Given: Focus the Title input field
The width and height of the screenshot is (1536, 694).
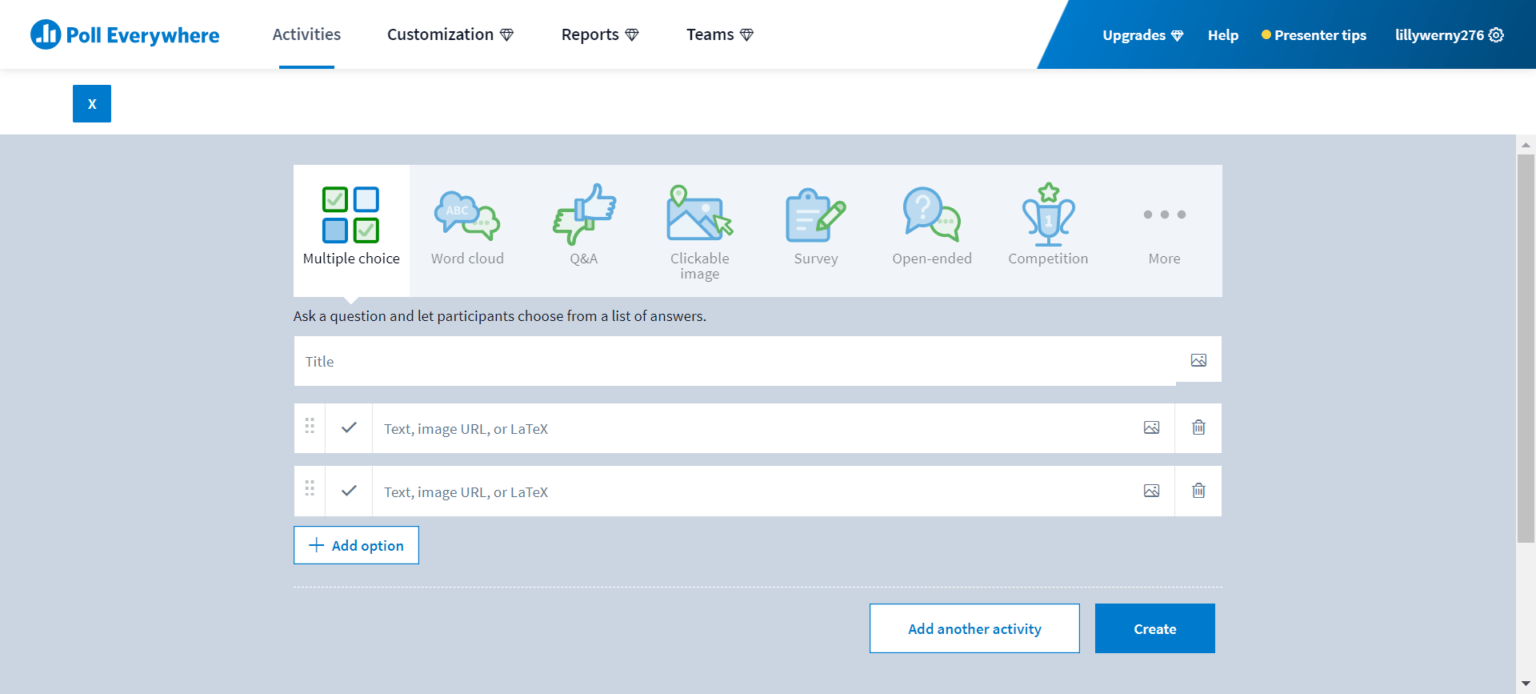Looking at the screenshot, I should [x=735, y=361].
